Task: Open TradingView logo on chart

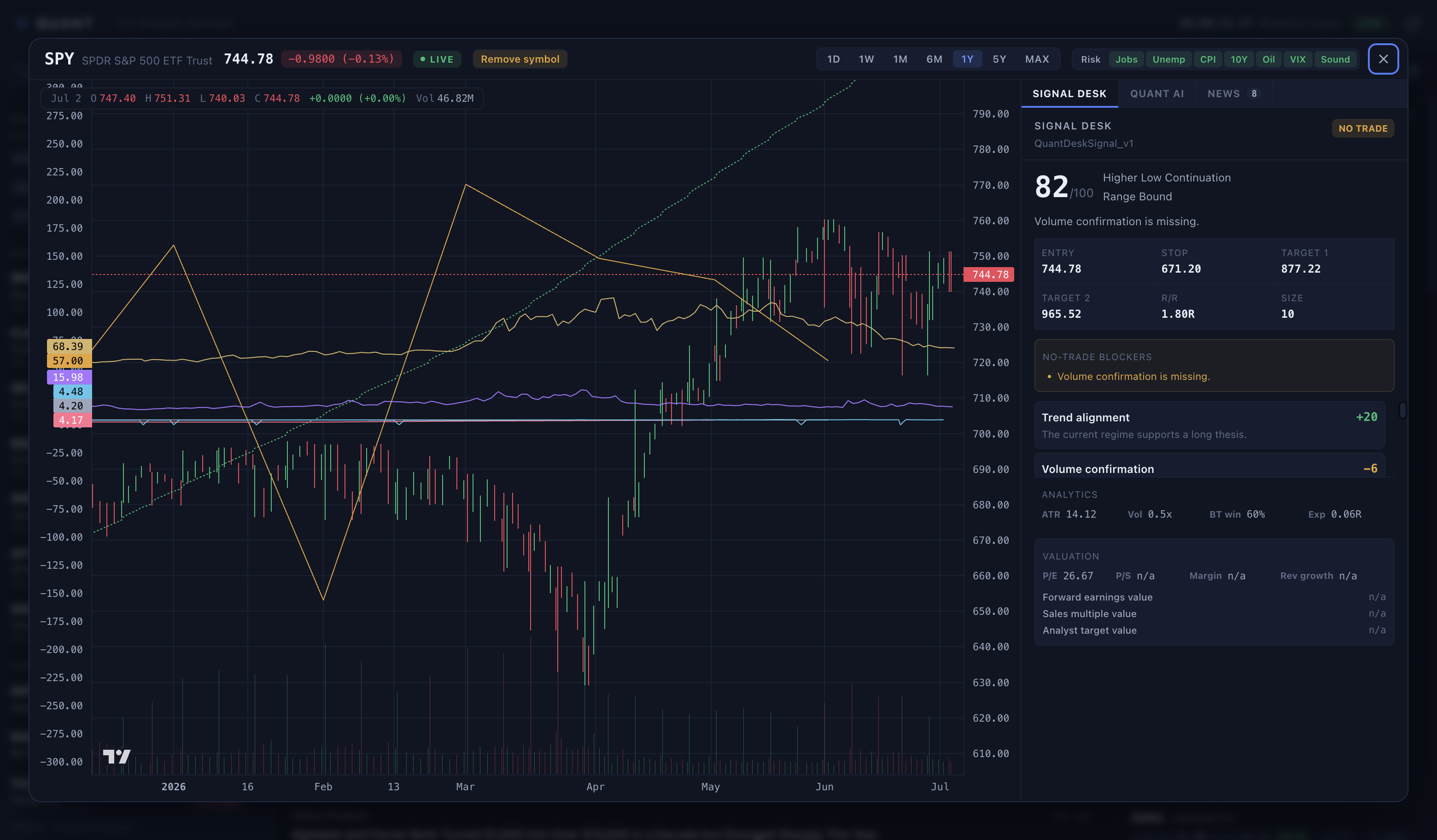Action: click(x=117, y=756)
